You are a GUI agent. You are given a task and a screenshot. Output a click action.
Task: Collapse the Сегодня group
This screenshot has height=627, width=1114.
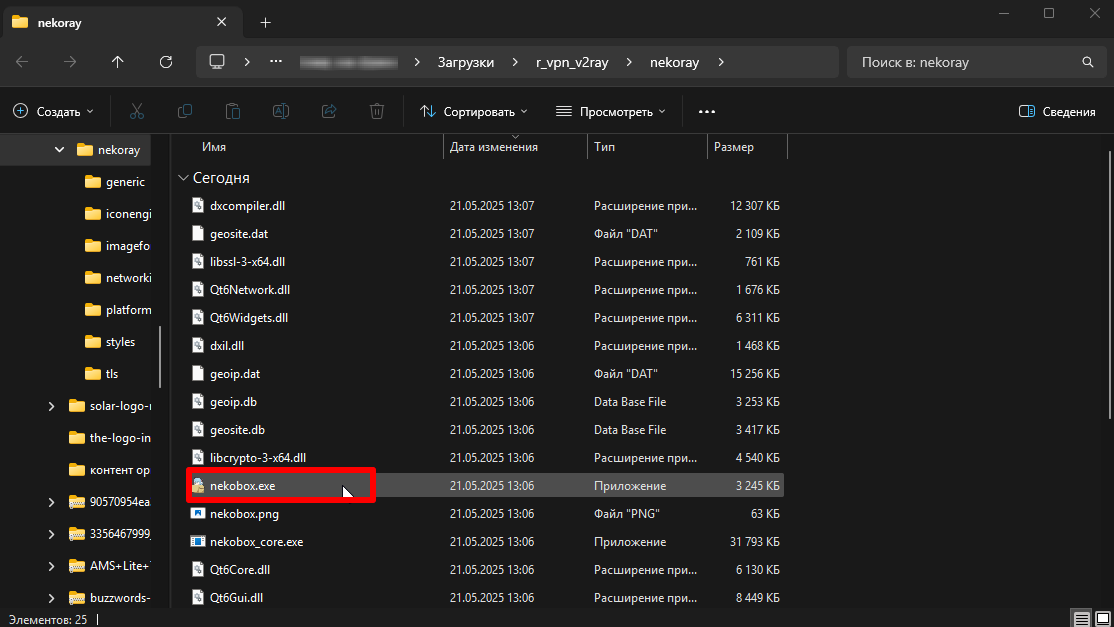pyautogui.click(x=183, y=178)
